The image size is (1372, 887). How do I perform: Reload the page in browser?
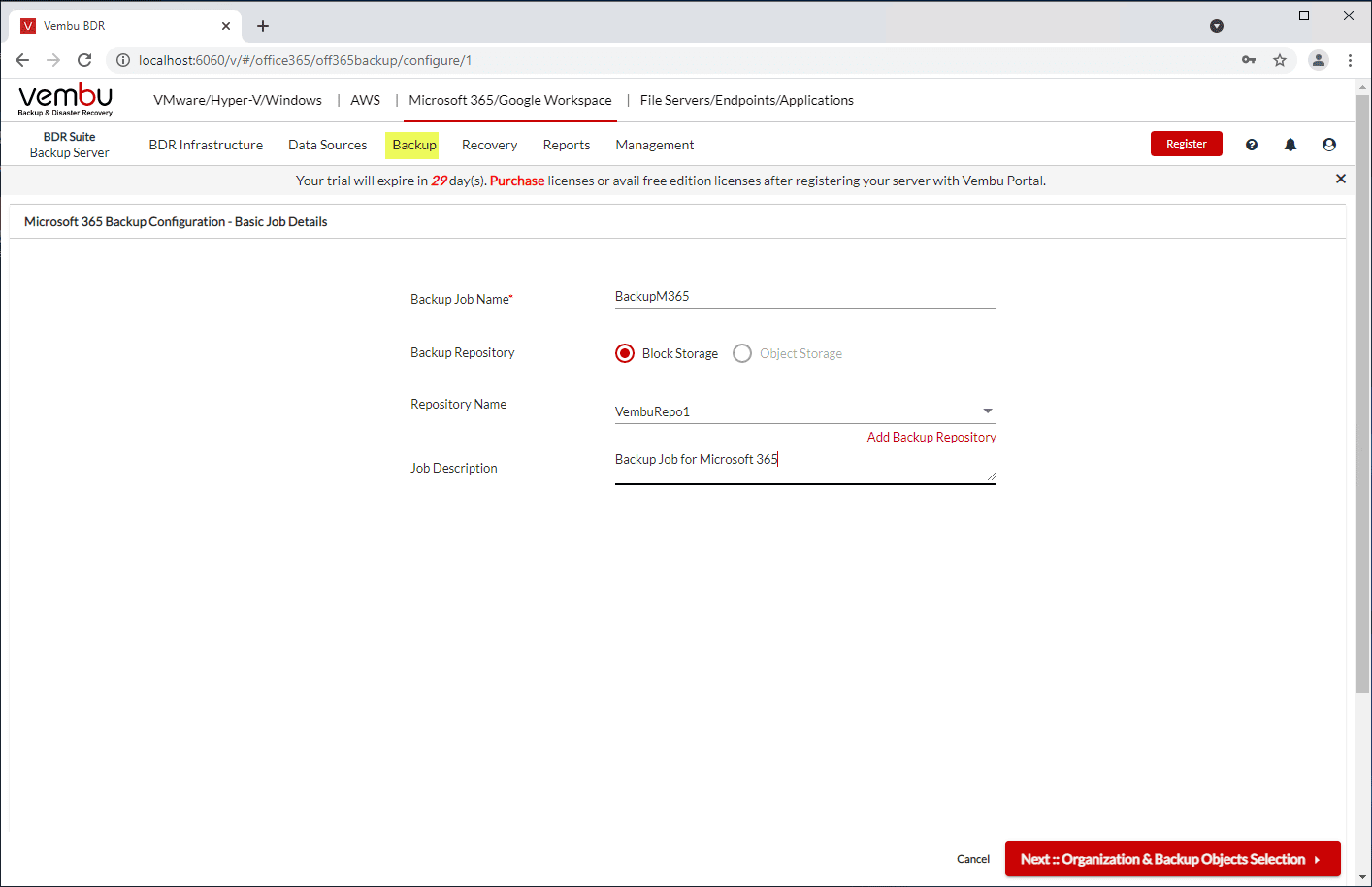pyautogui.click(x=84, y=60)
